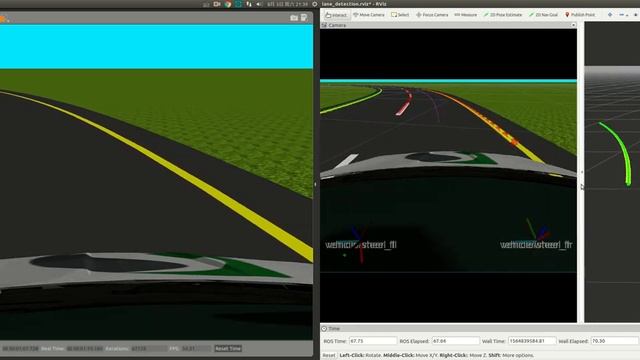This screenshot has height=360, width=640.
Task: Select the Interact tool in RViz
Action: [336, 15]
